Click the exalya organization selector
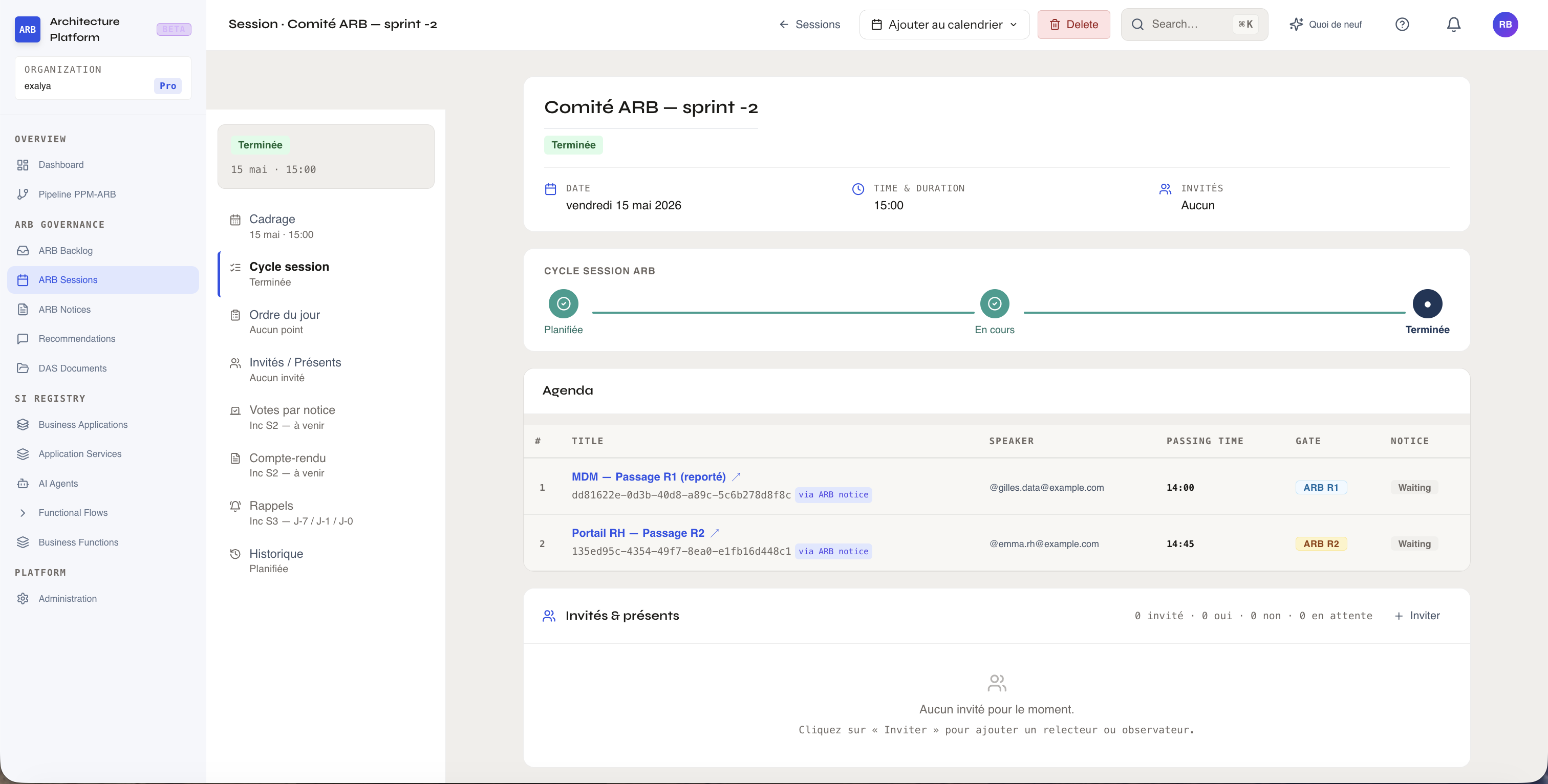Screen dimensions: 1548x784 (103, 78)
